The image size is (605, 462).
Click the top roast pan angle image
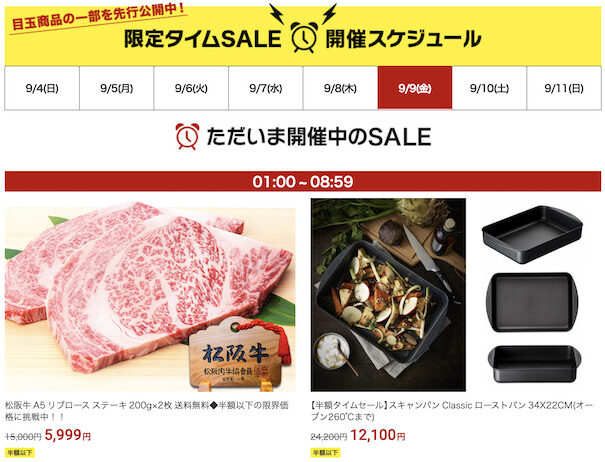click(x=532, y=234)
